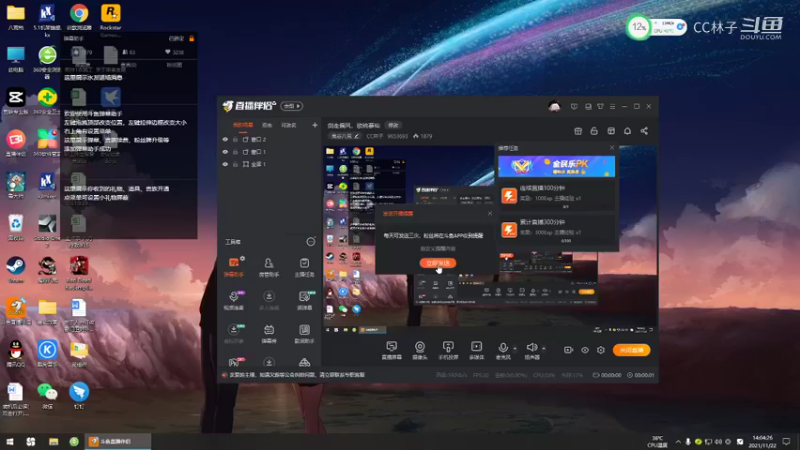Add a 多媒体 multimedia source
This screenshot has height=450, width=800.
coord(477,350)
